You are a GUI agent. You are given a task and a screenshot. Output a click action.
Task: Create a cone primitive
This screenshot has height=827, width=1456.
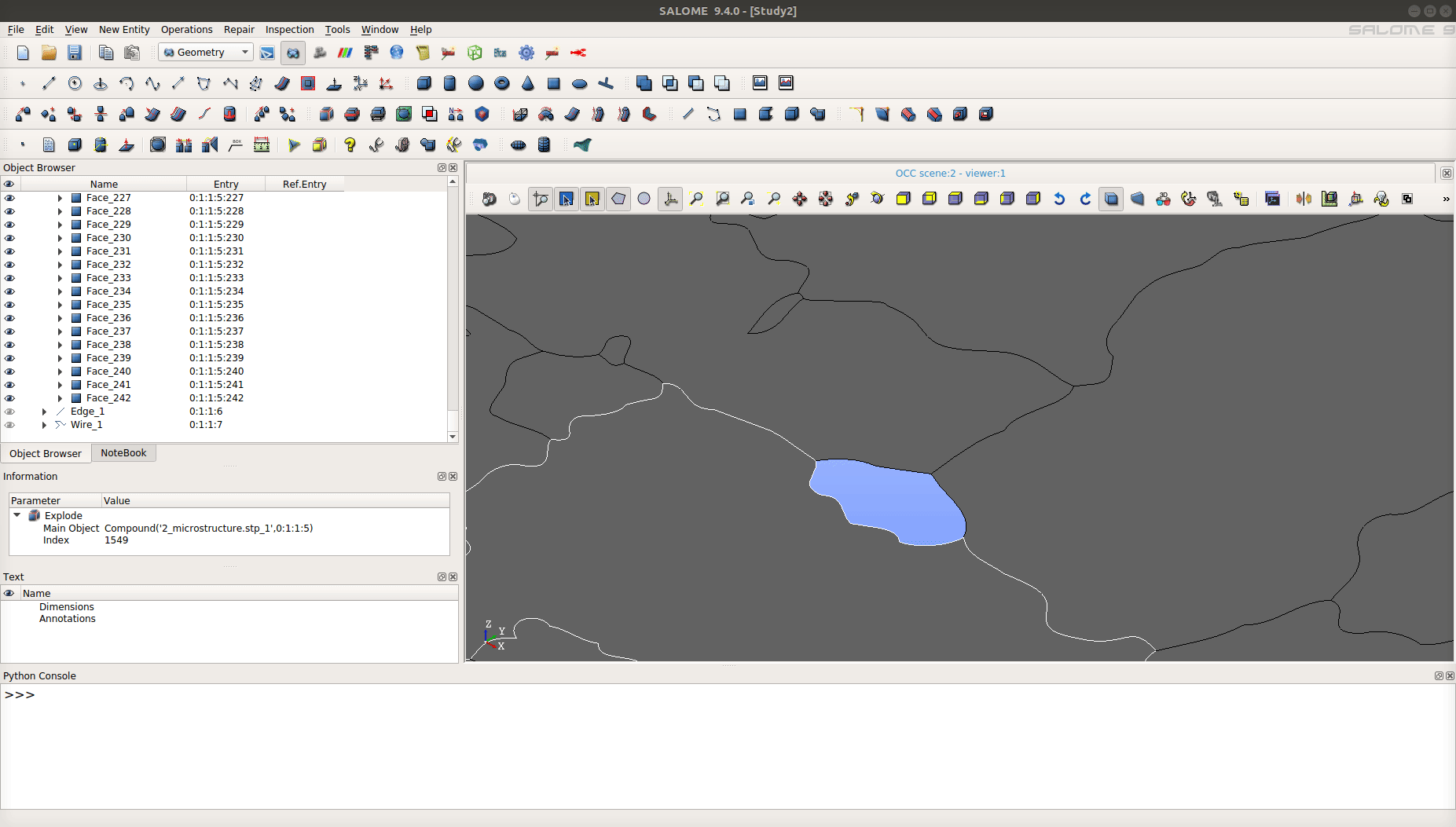tap(528, 83)
